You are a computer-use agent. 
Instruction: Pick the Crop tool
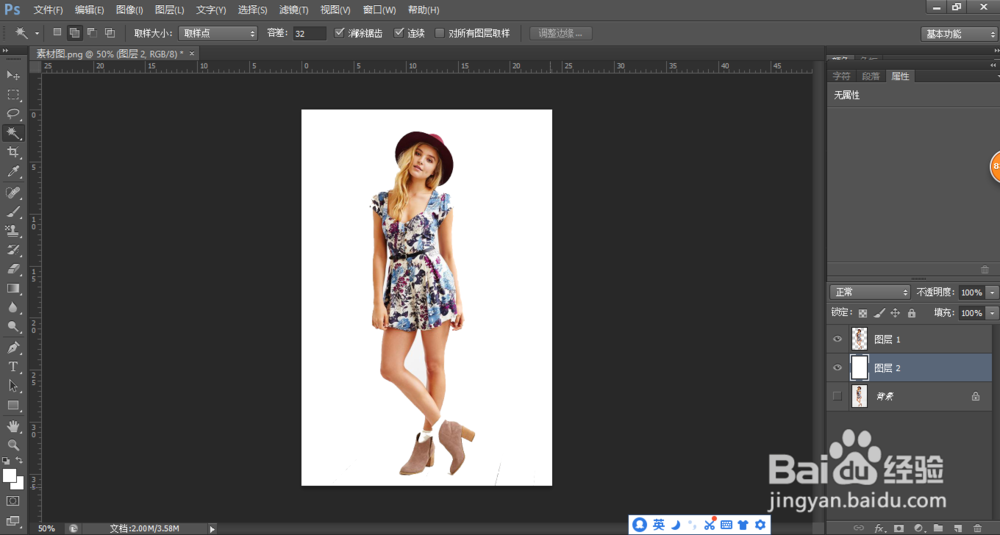coord(13,152)
